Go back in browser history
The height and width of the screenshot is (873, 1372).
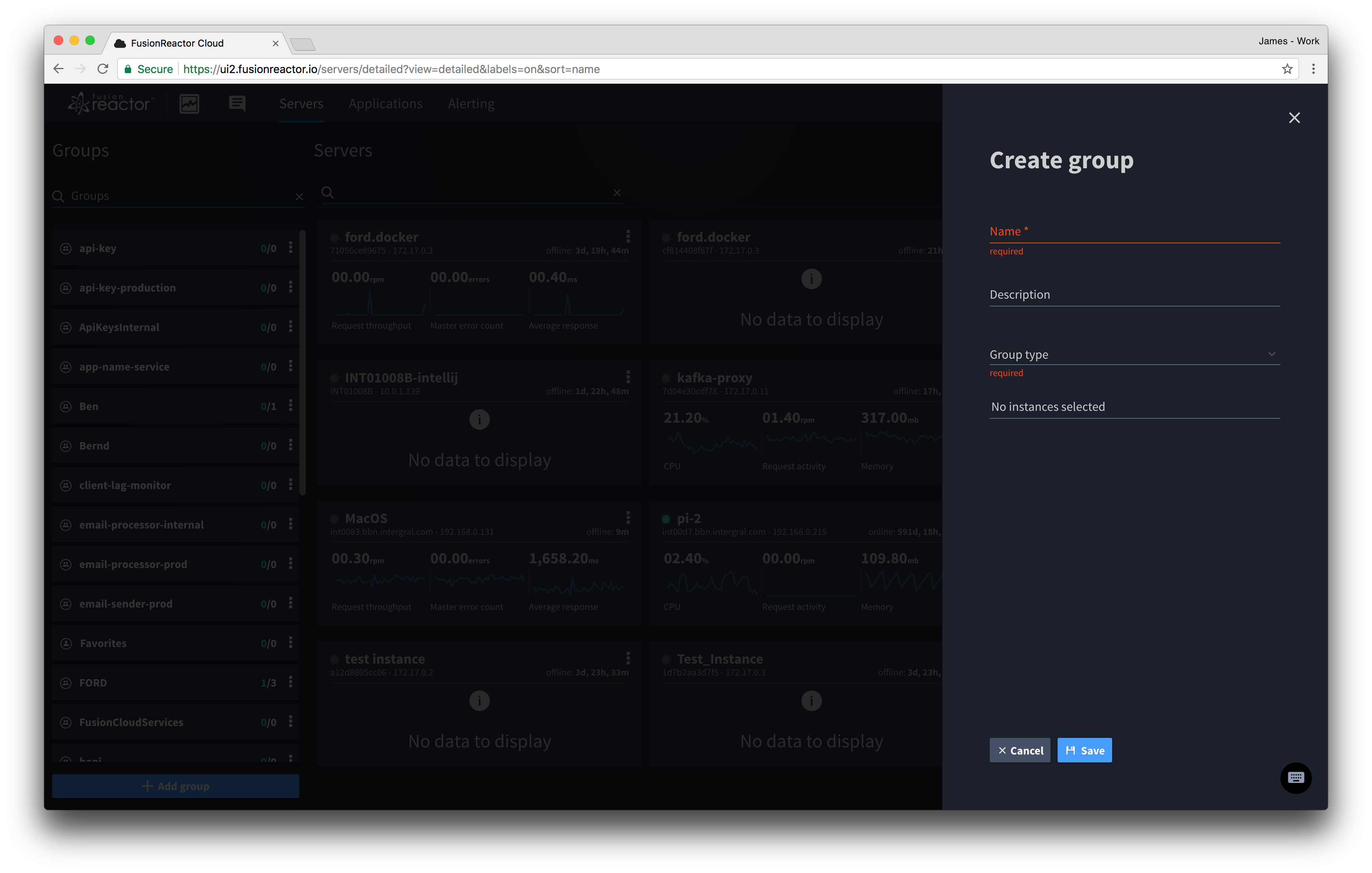click(x=58, y=69)
